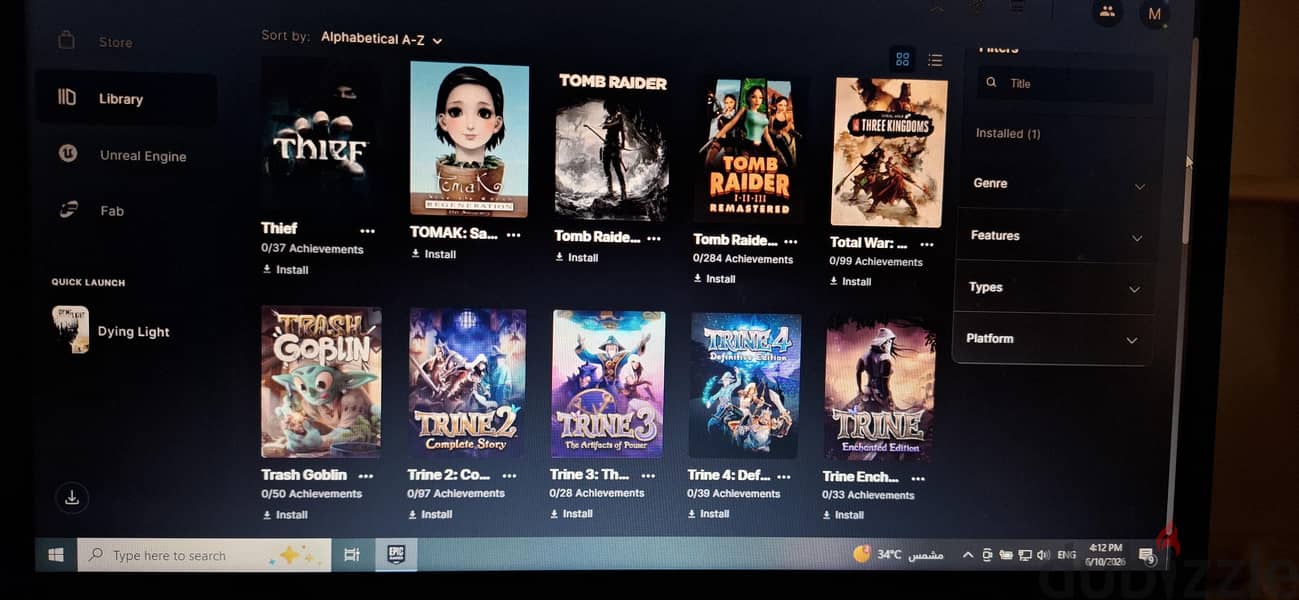Screen dimensions: 1299x600
Task: Open the clock showing 4:12 PM
Action: coord(1107,554)
